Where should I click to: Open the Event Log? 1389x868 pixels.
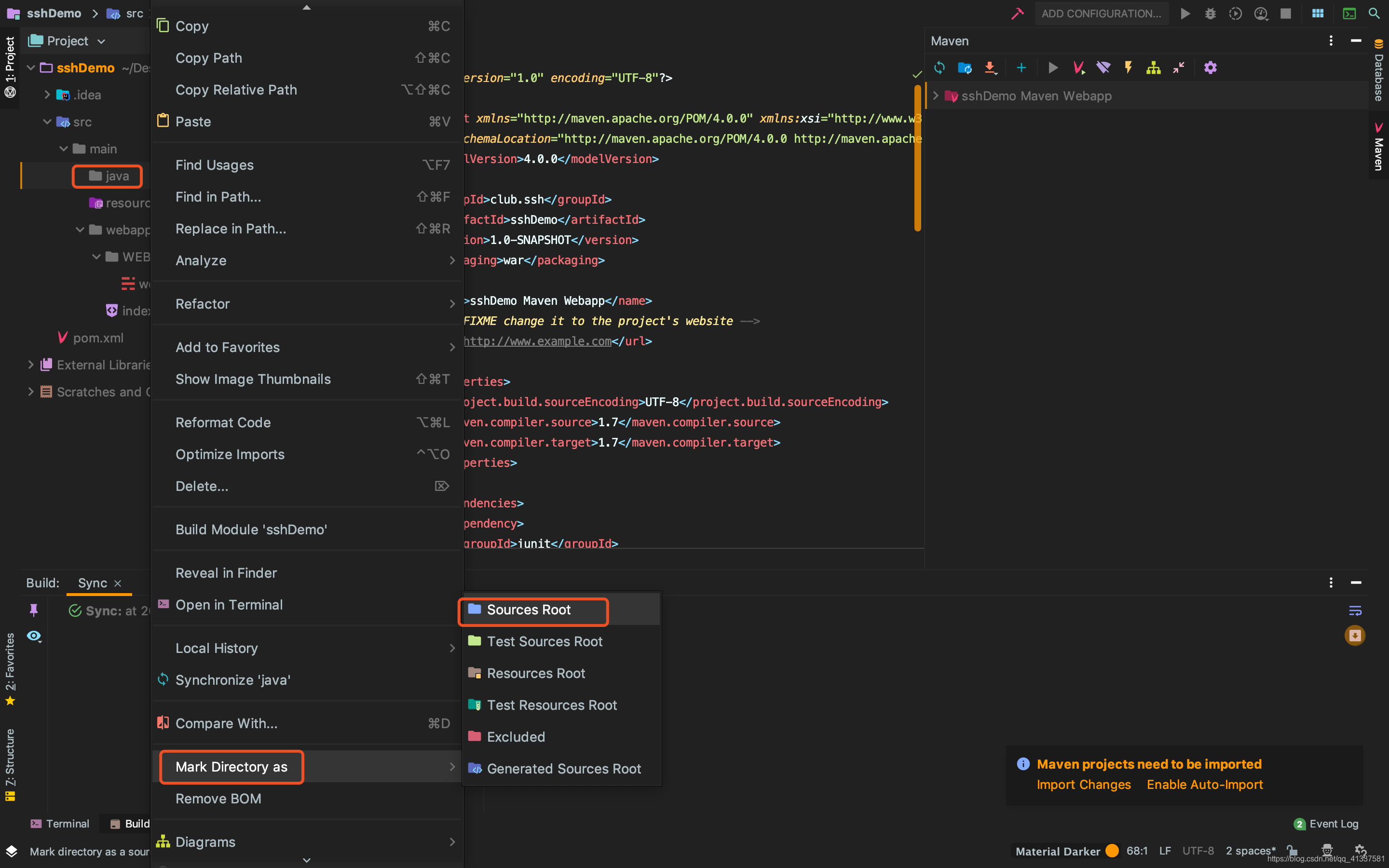(1326, 824)
